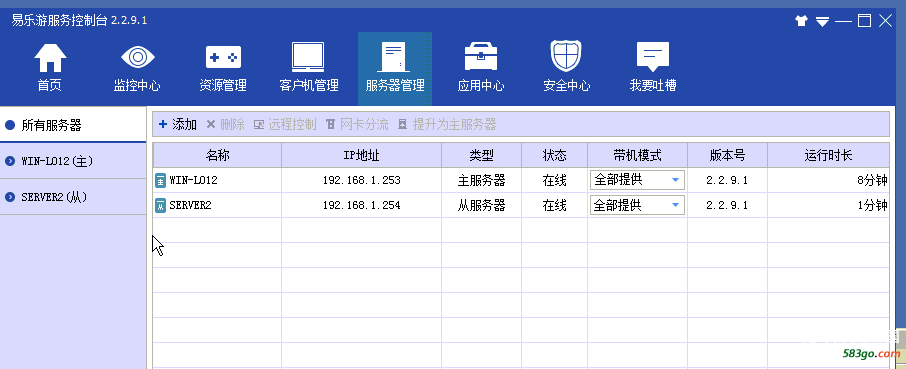Click 远程控制 toolbar button
The image size is (906, 369).
[x=285, y=124]
